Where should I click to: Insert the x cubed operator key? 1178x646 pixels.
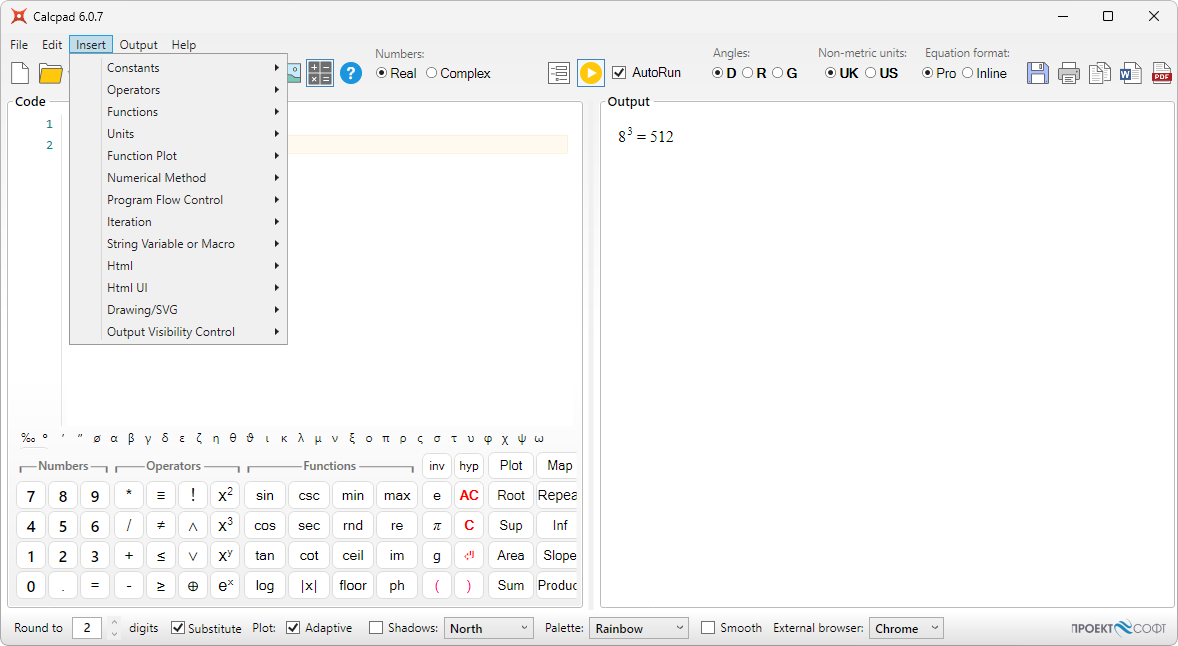coord(225,525)
